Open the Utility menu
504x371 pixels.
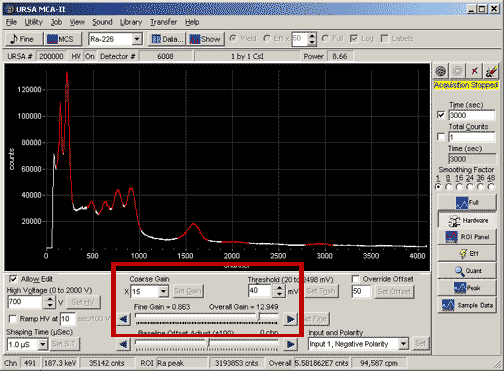[33, 22]
